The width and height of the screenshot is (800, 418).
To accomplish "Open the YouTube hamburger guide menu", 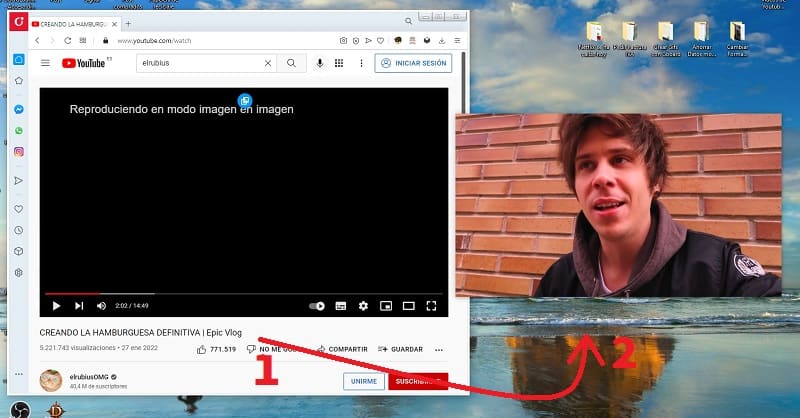I will pos(45,63).
